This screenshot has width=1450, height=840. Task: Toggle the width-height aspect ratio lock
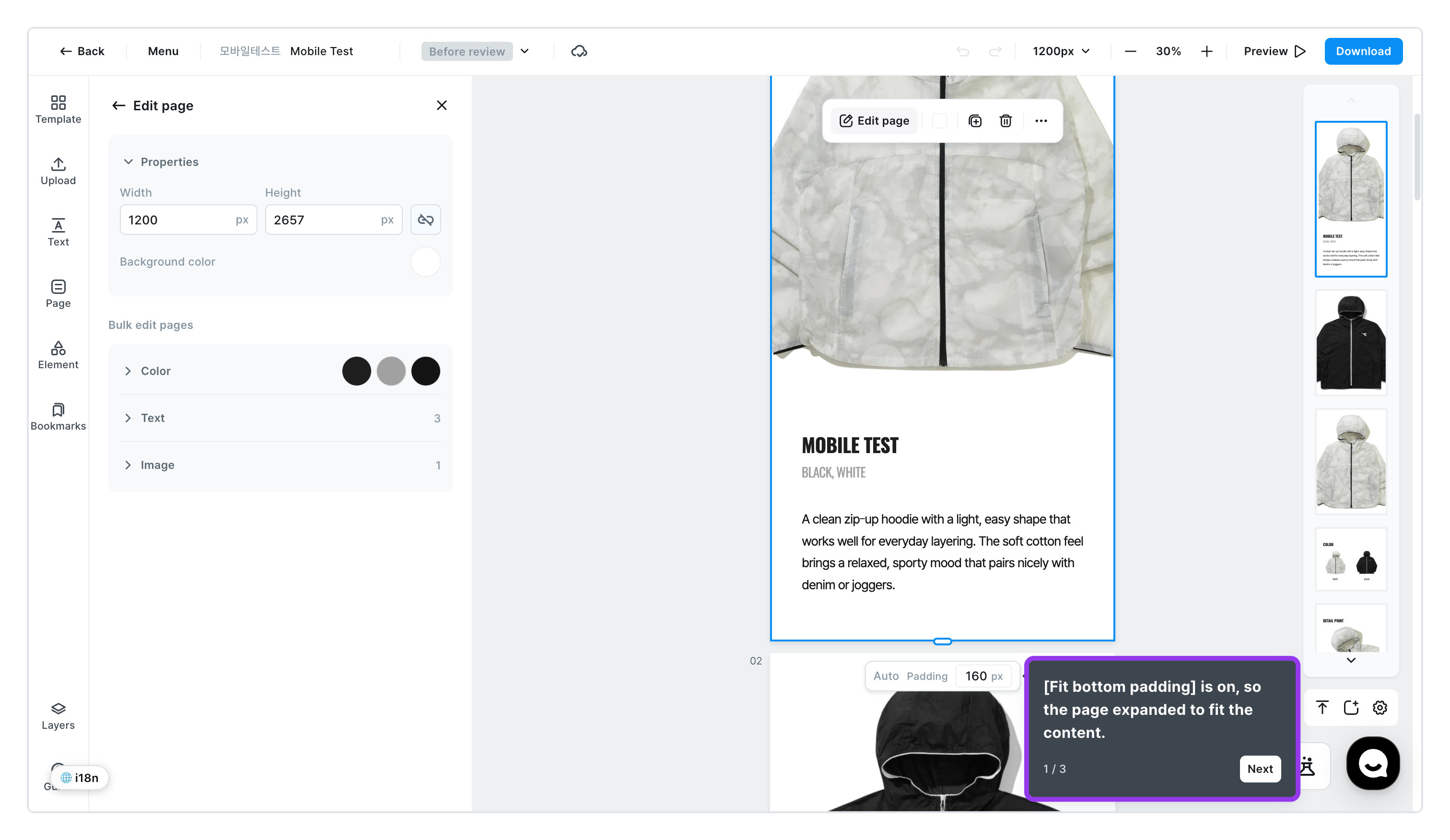[x=425, y=220]
